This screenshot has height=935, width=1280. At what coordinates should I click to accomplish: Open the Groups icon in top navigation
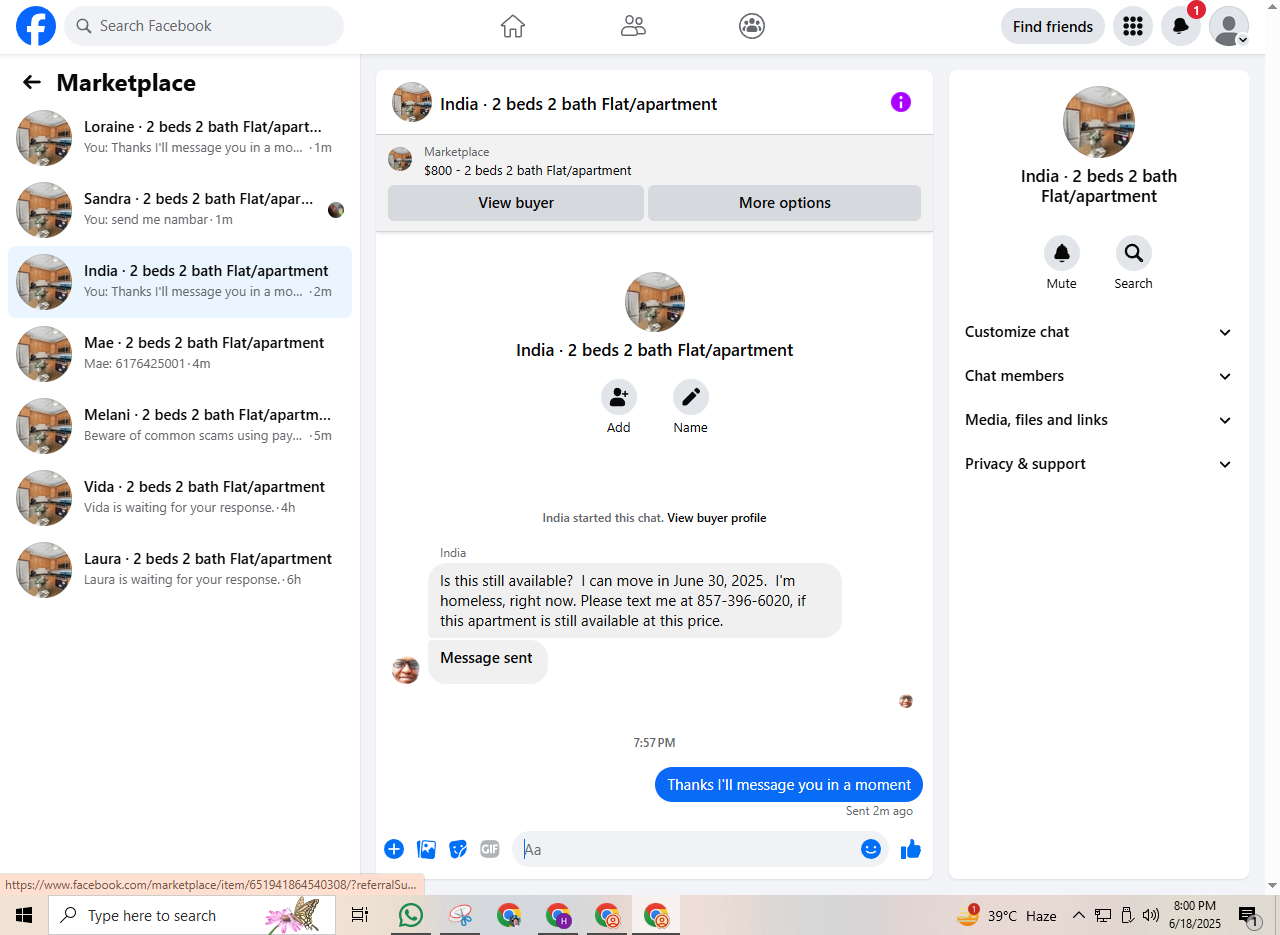[x=752, y=26]
